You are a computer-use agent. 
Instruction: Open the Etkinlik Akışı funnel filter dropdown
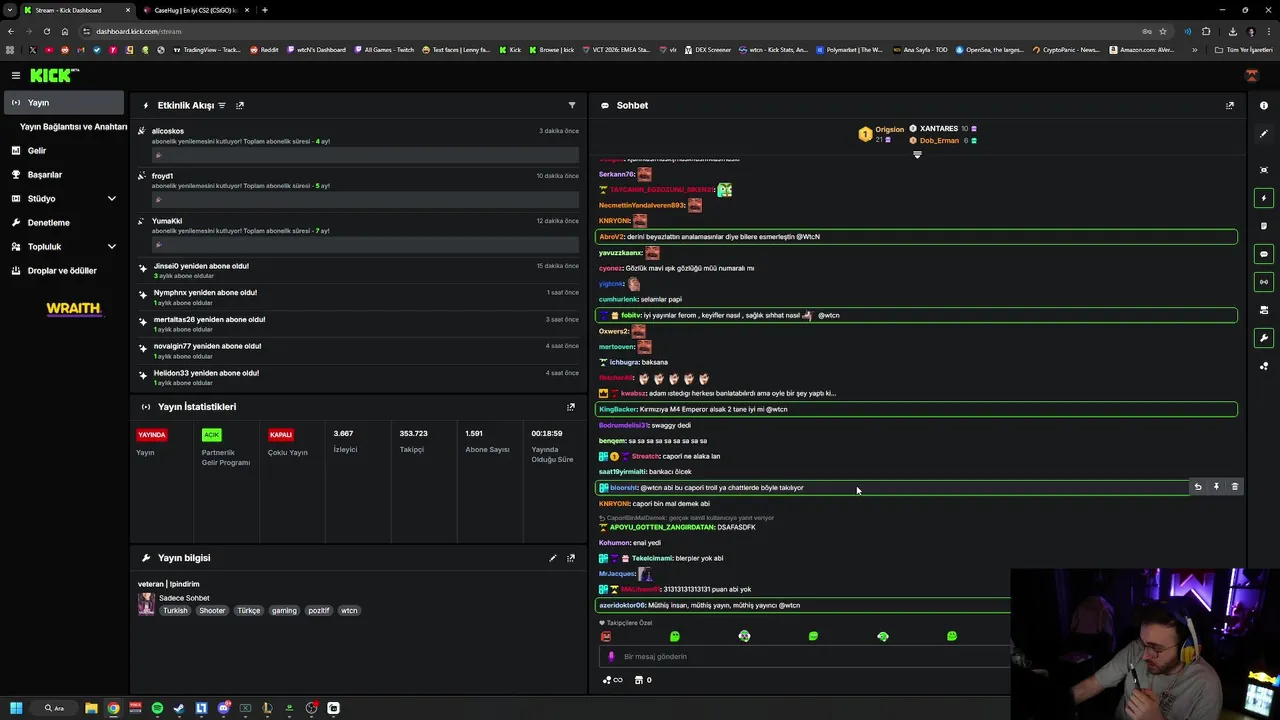(x=572, y=105)
